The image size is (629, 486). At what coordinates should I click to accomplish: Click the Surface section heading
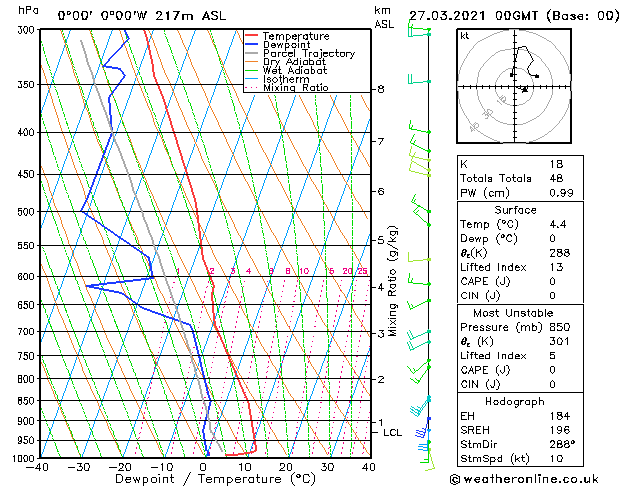click(x=515, y=210)
